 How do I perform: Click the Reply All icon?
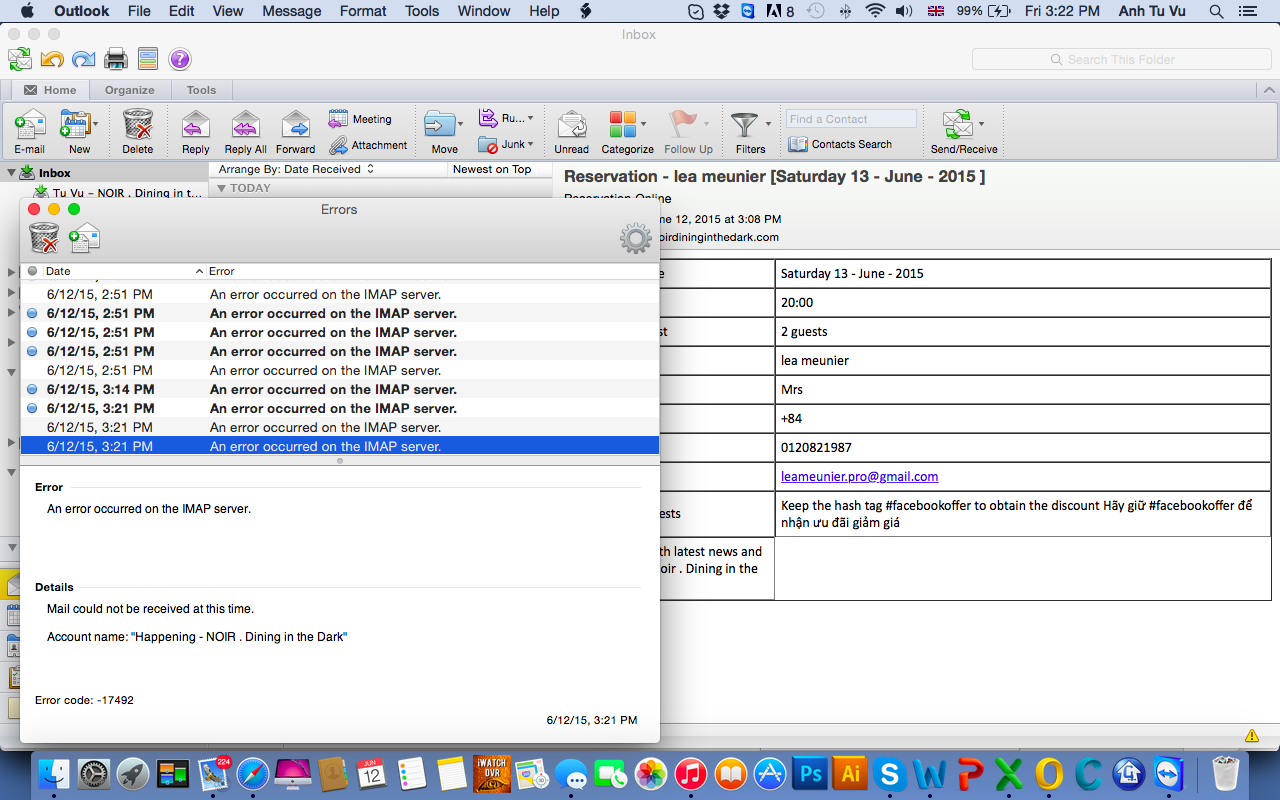pyautogui.click(x=245, y=125)
